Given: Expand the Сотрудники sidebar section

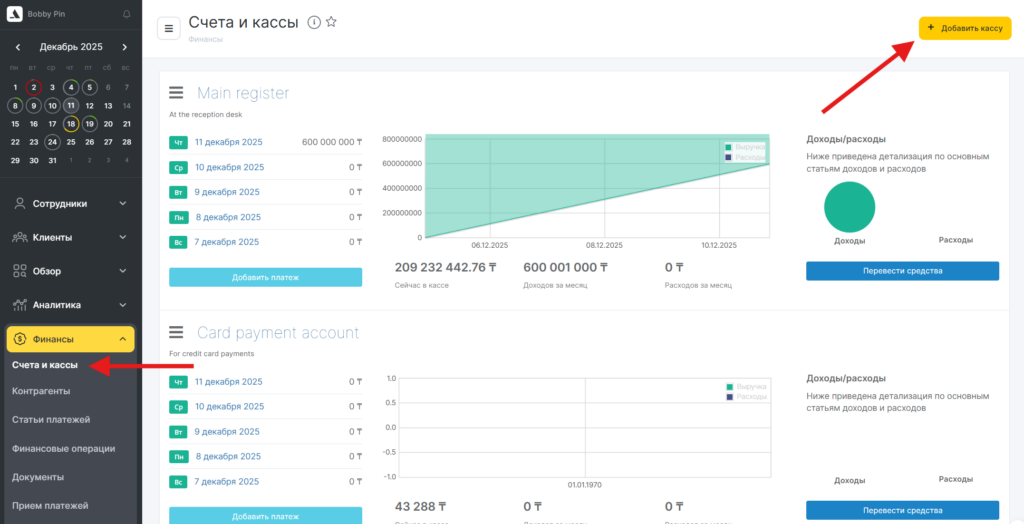Looking at the screenshot, I should [70, 204].
